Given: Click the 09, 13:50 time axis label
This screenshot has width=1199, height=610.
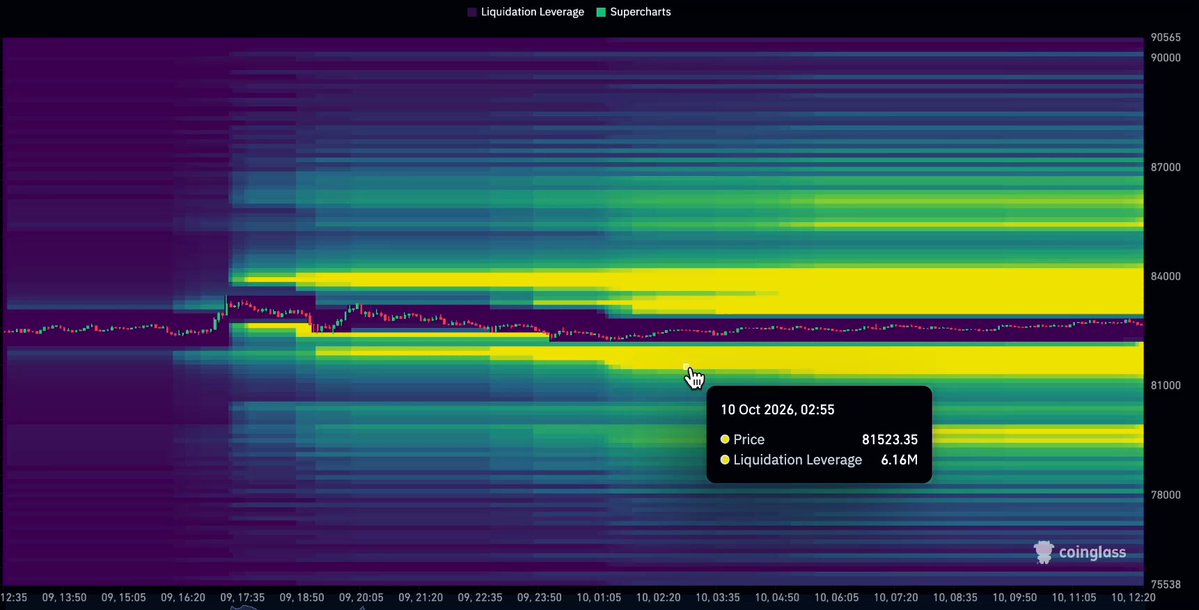Looking at the screenshot, I should click(x=64, y=598).
